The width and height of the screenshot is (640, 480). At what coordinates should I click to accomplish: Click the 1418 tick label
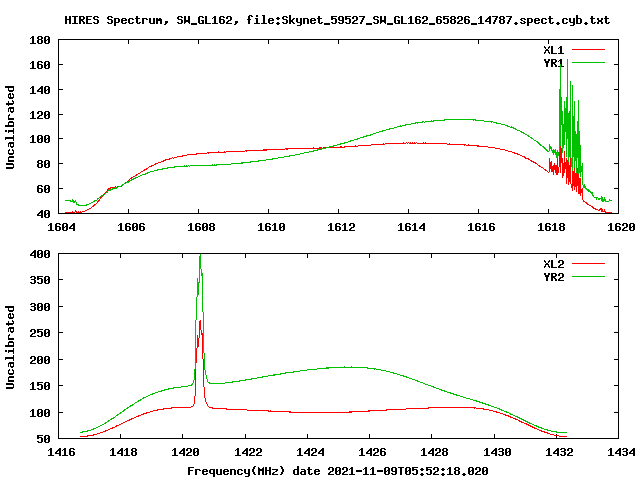[124, 452]
